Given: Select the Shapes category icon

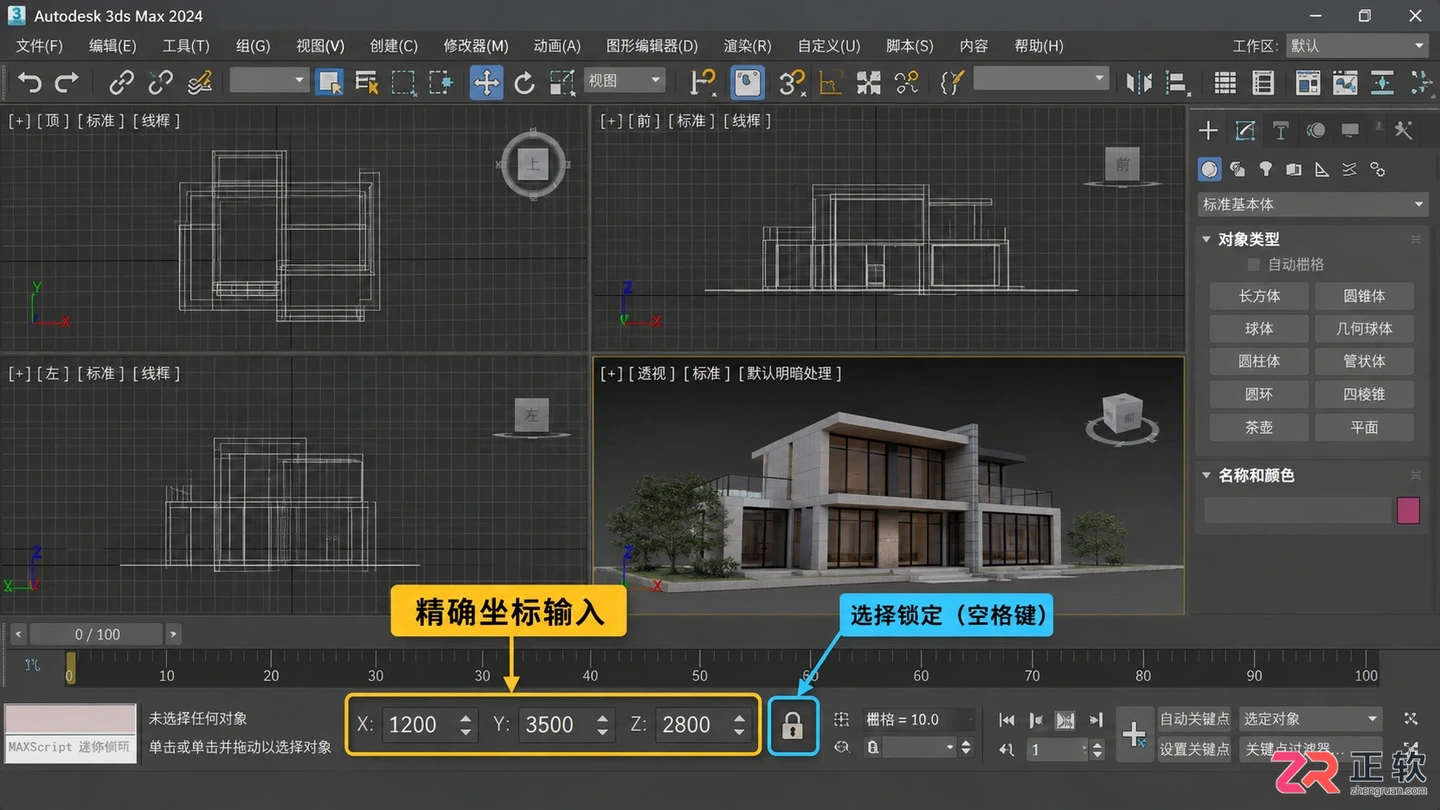Looking at the screenshot, I should [1238, 169].
